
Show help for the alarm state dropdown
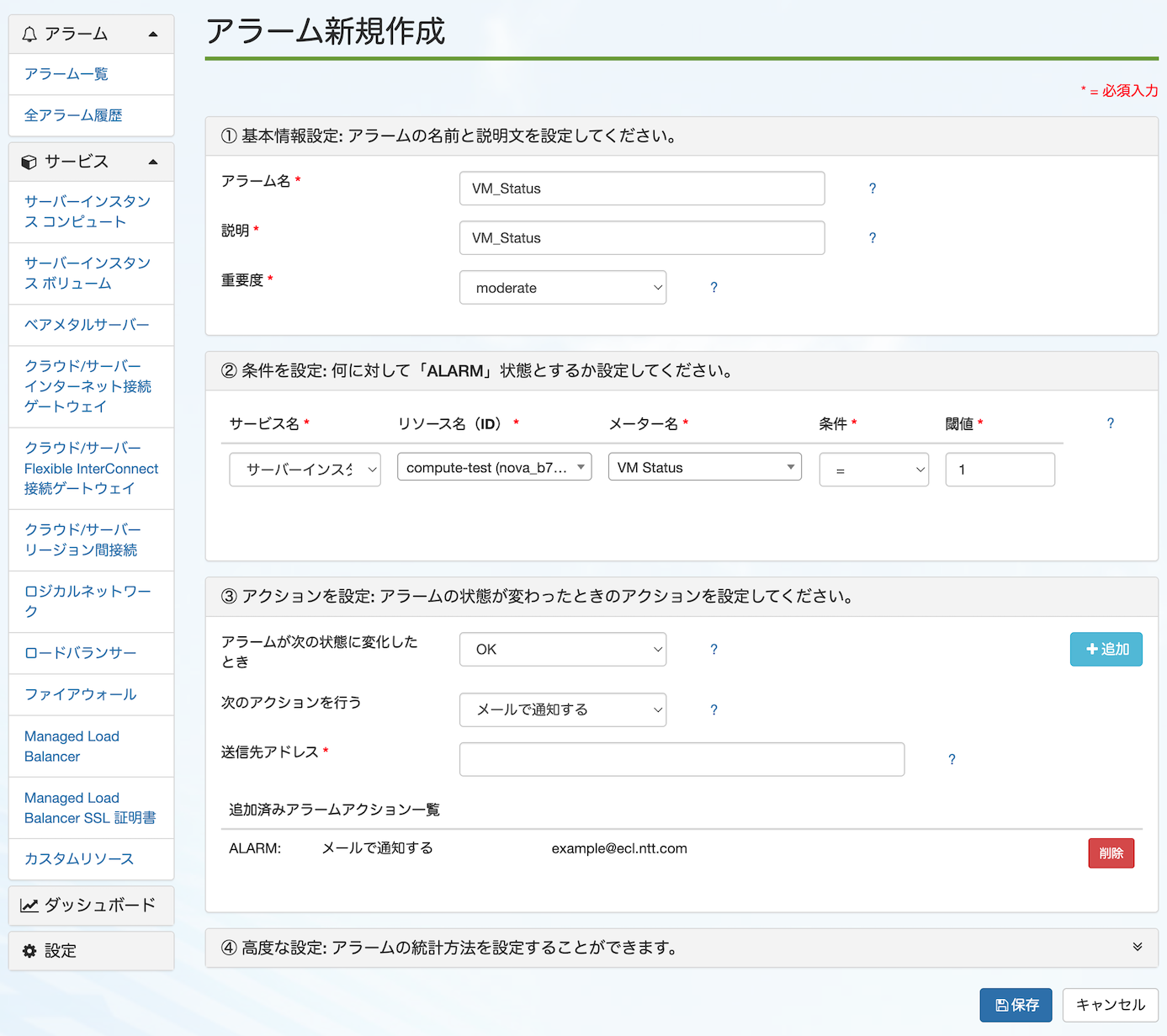pos(713,650)
